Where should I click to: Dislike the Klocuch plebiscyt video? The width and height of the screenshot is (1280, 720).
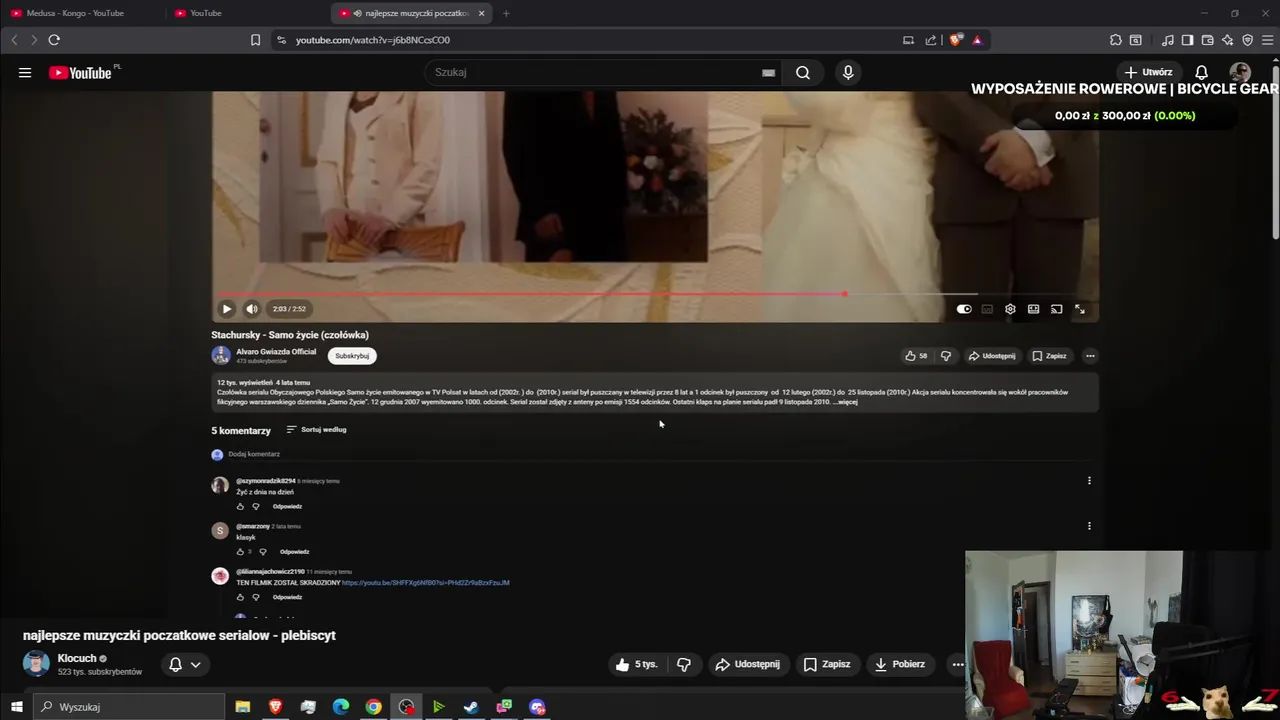coord(684,664)
